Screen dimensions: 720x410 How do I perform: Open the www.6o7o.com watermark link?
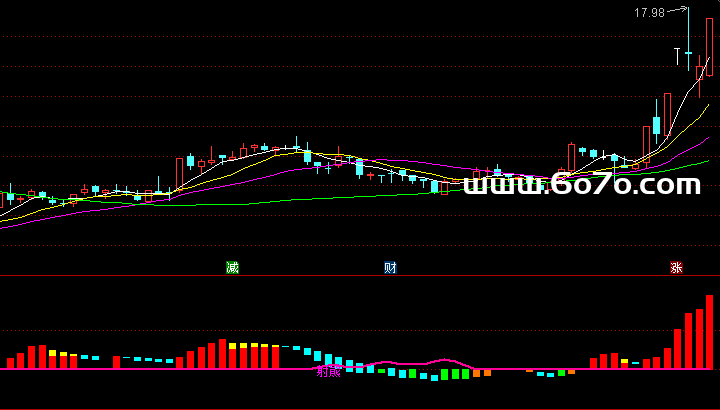pos(582,185)
